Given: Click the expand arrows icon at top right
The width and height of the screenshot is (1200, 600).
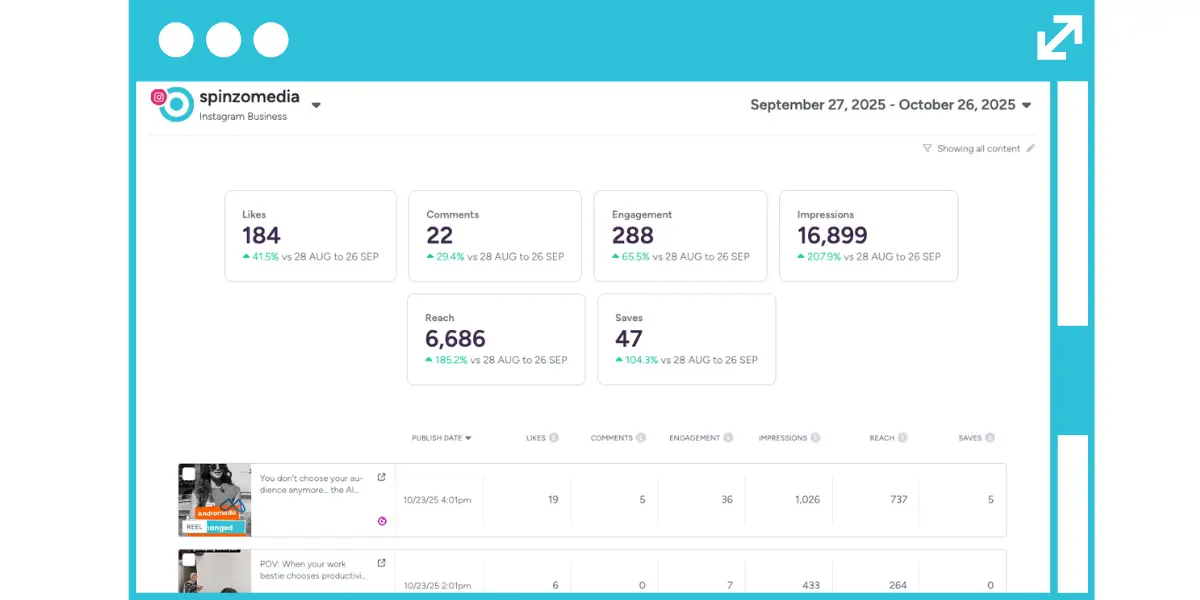Looking at the screenshot, I should (1059, 38).
